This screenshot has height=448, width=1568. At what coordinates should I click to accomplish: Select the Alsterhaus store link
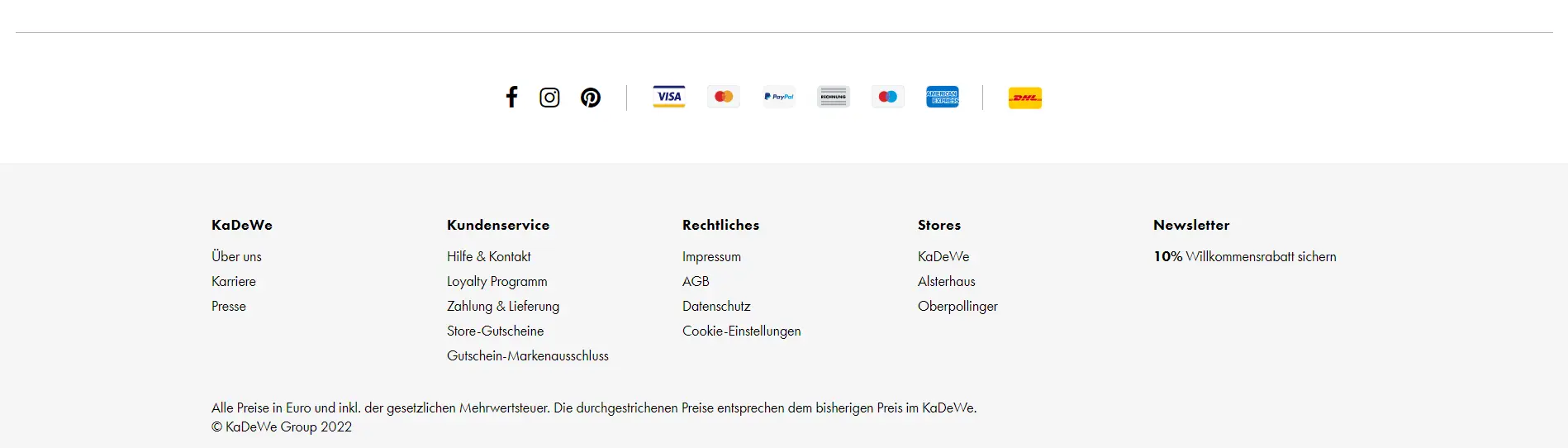(x=947, y=281)
